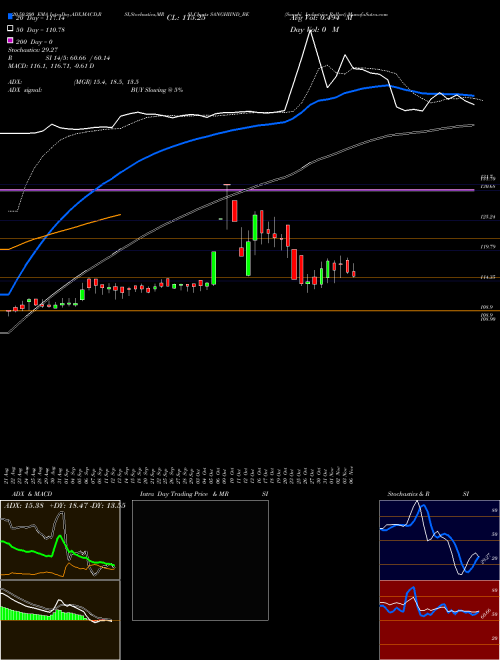Click the 'ADX signal:' label
Image resolution: width=500 pixels, height=660 pixels.
click(25, 90)
